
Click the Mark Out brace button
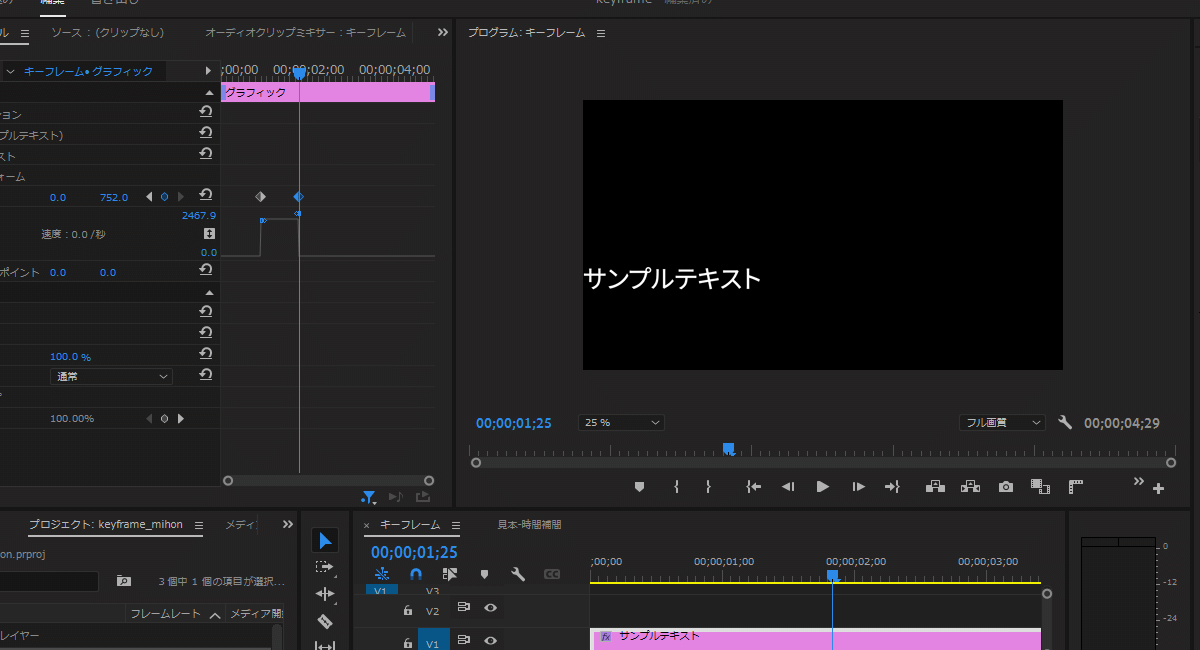708,487
